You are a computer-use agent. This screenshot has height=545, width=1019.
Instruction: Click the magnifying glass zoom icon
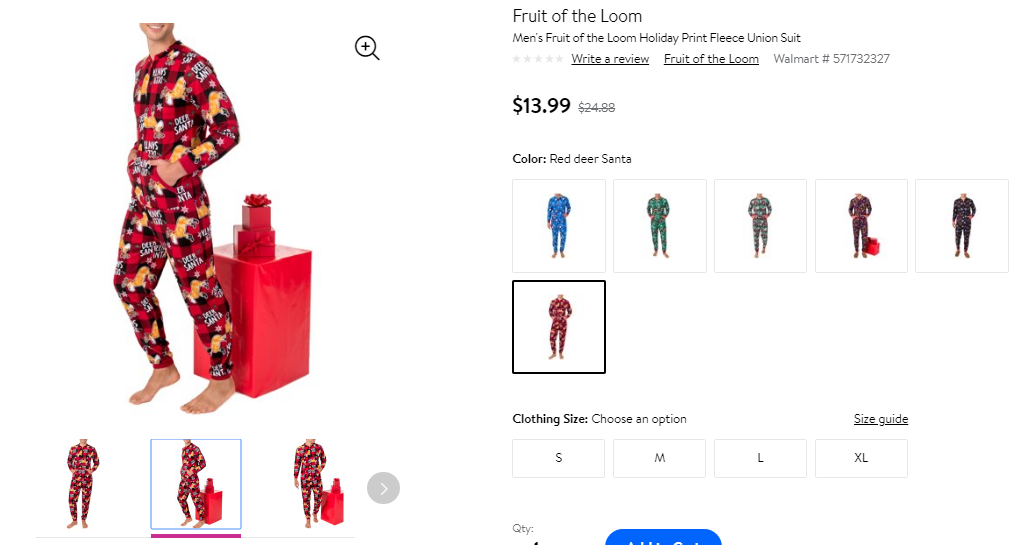[367, 48]
